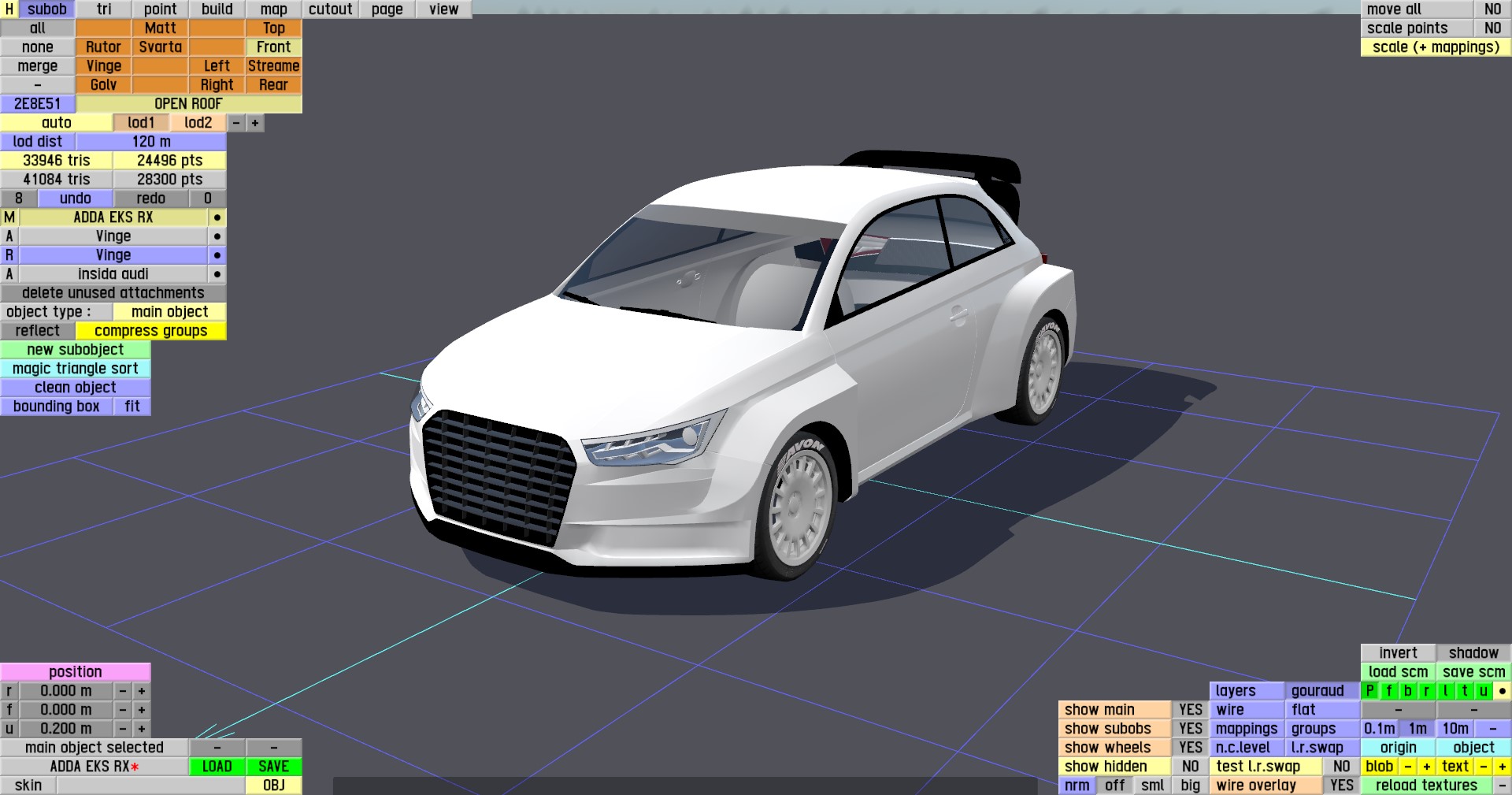Select lod2 level of detail

pos(198,122)
